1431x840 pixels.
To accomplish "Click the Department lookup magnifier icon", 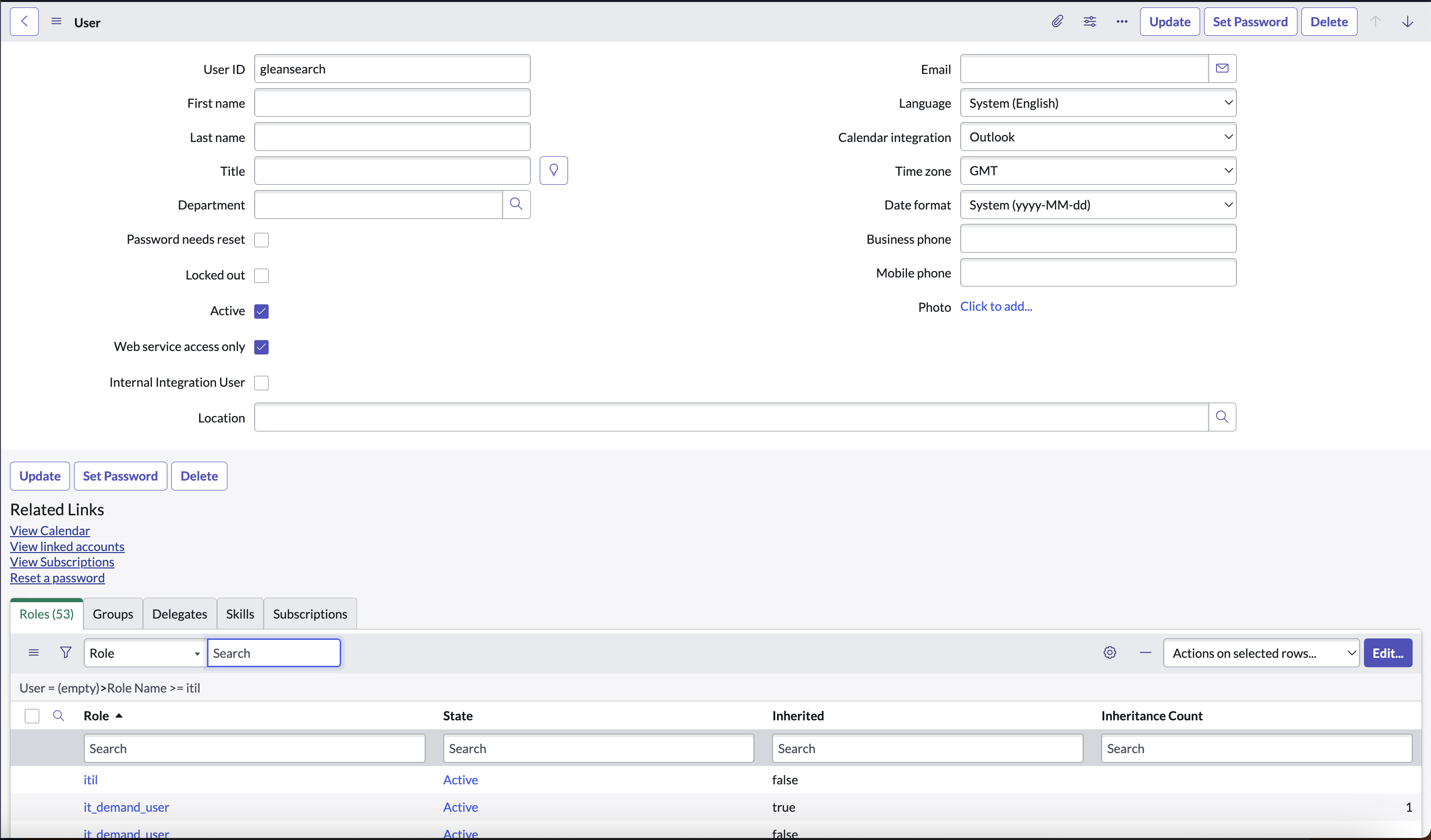I will [515, 205].
